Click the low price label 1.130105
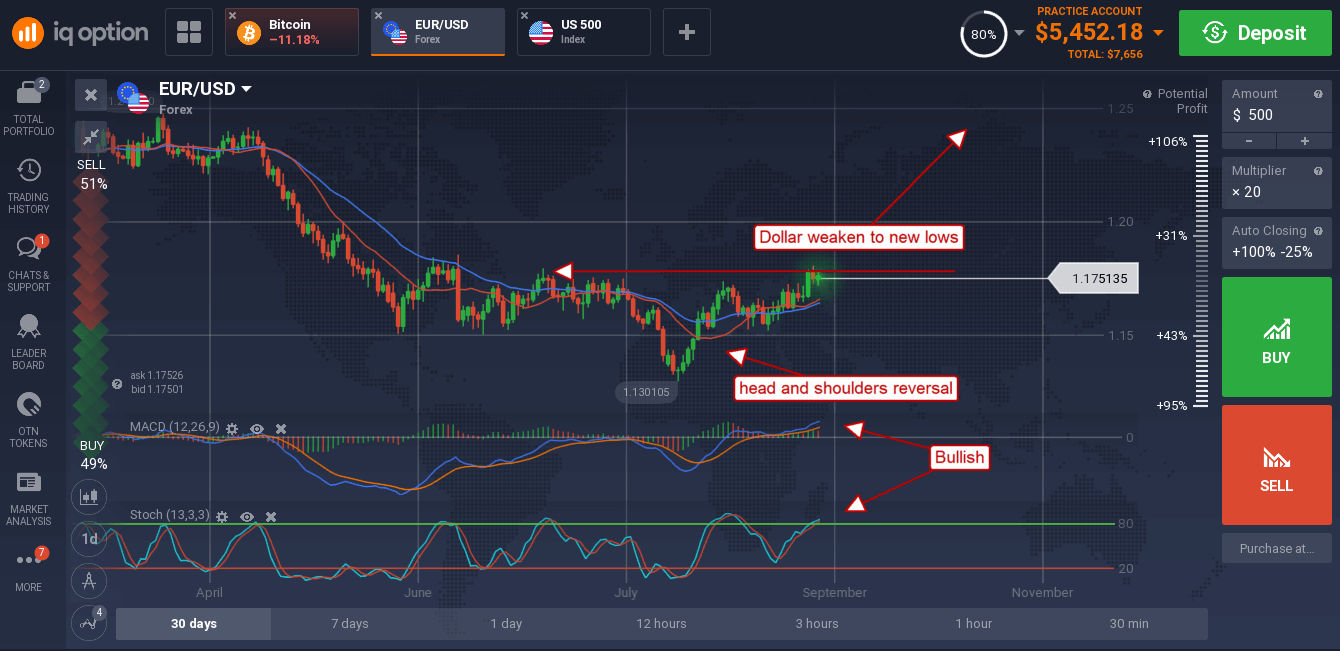Screen dimensions: 1340x651 (x=645, y=393)
